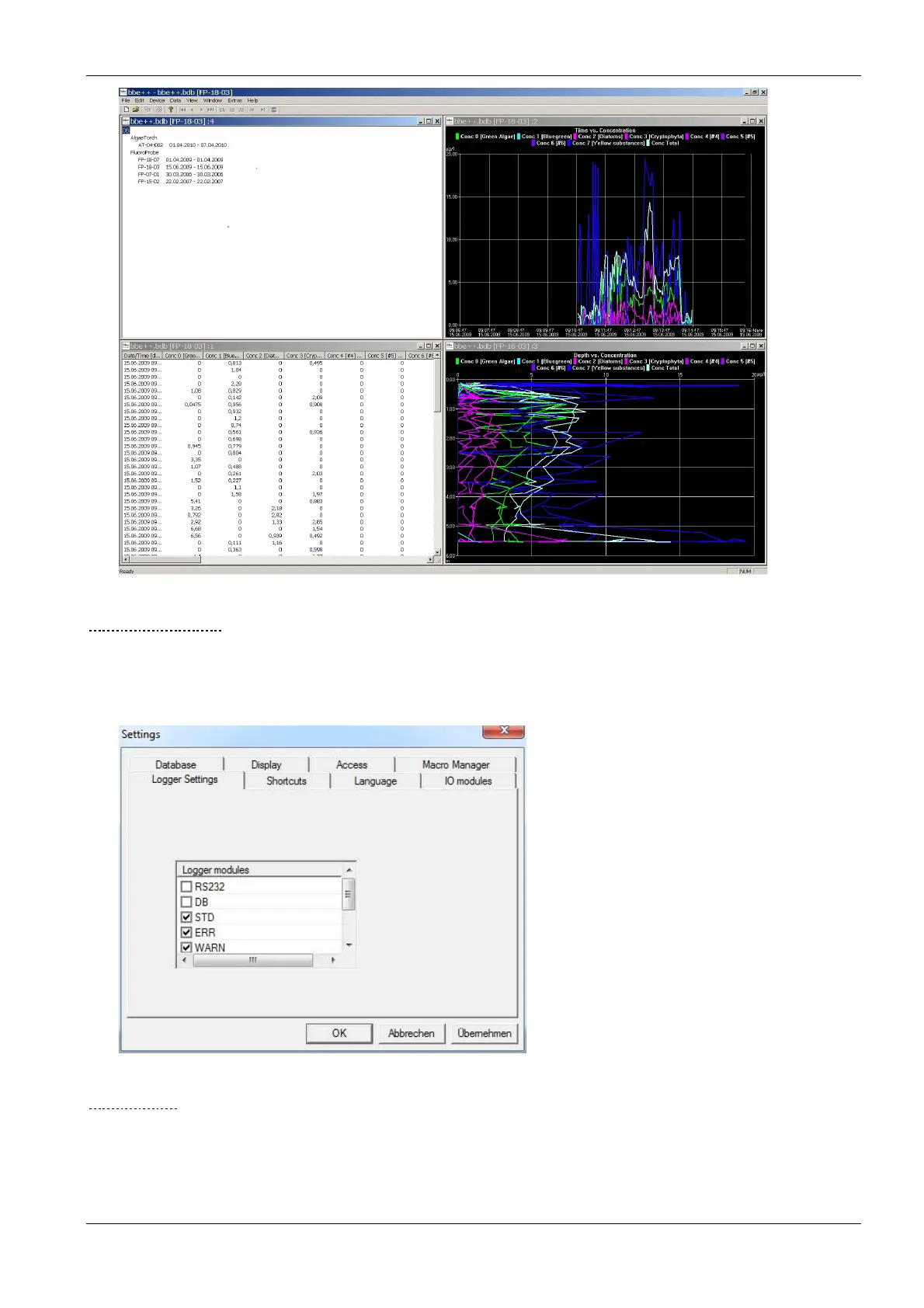The image size is (924, 1308).
Task: Check the DB logger module
Action: tap(186, 902)
